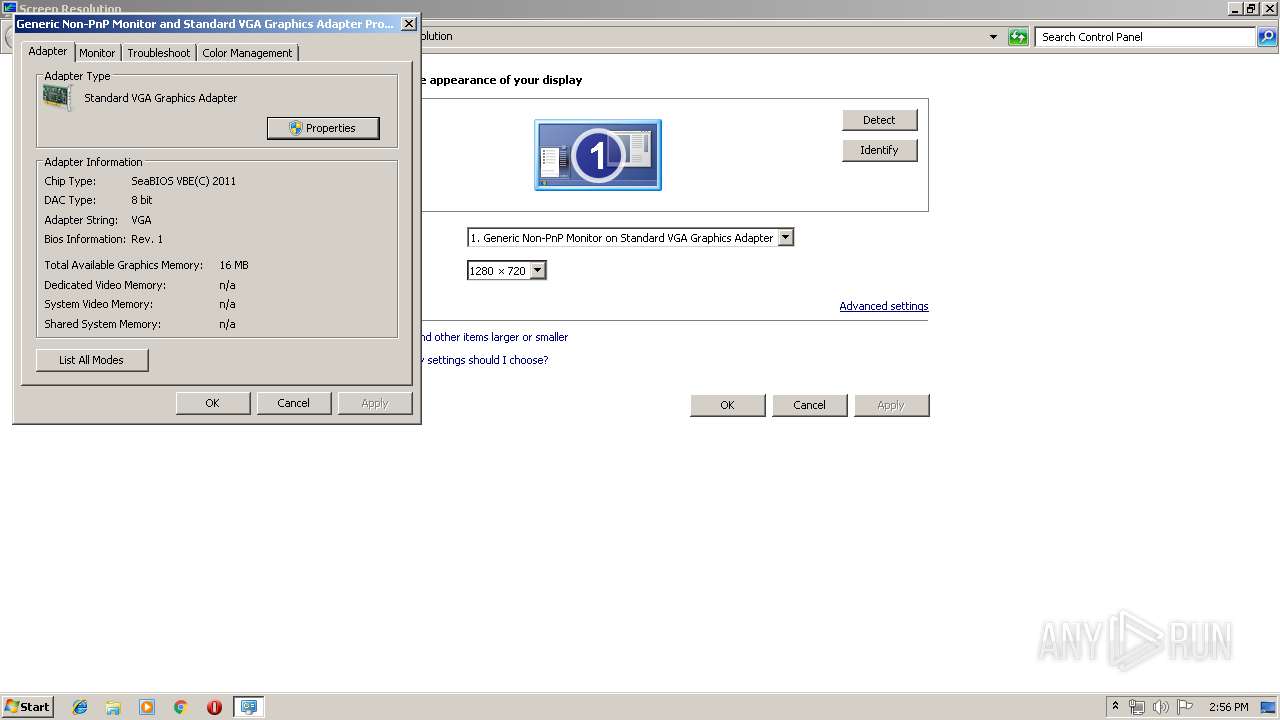The width and height of the screenshot is (1280, 720).
Task: Click the 'Dedicated Video Memory:' label
Action: point(105,285)
